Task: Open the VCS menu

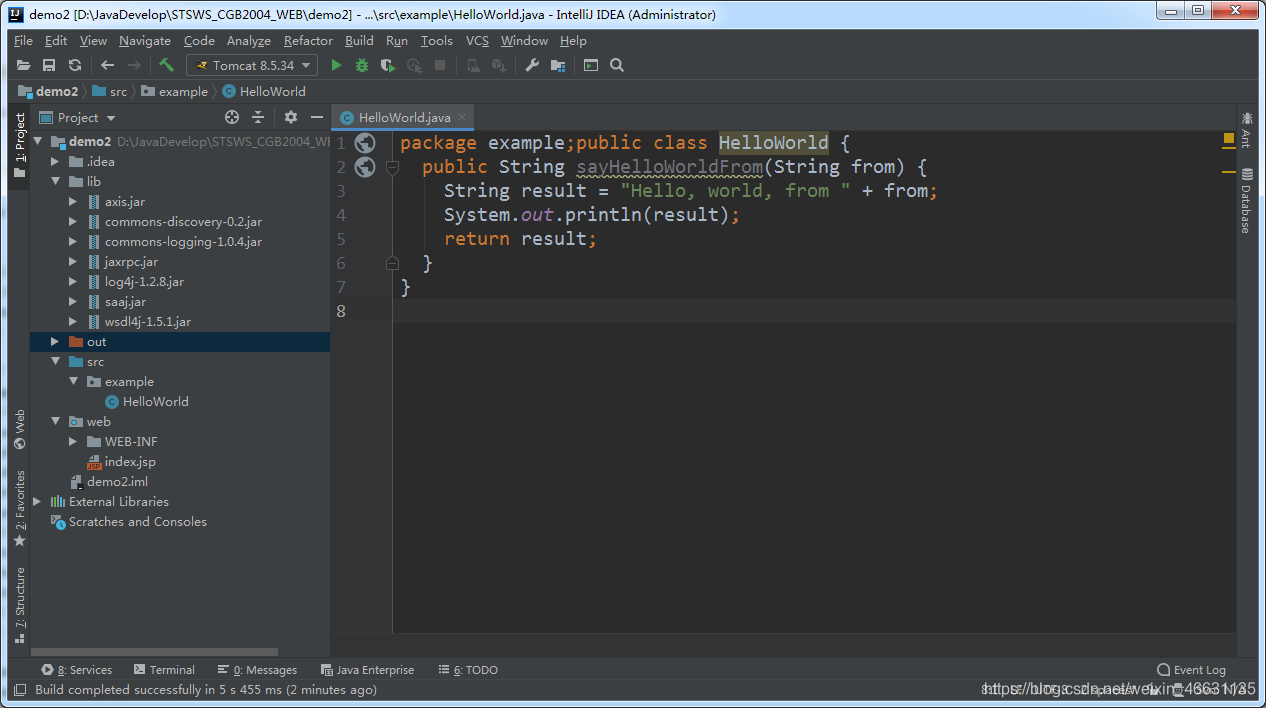Action: pyautogui.click(x=478, y=40)
